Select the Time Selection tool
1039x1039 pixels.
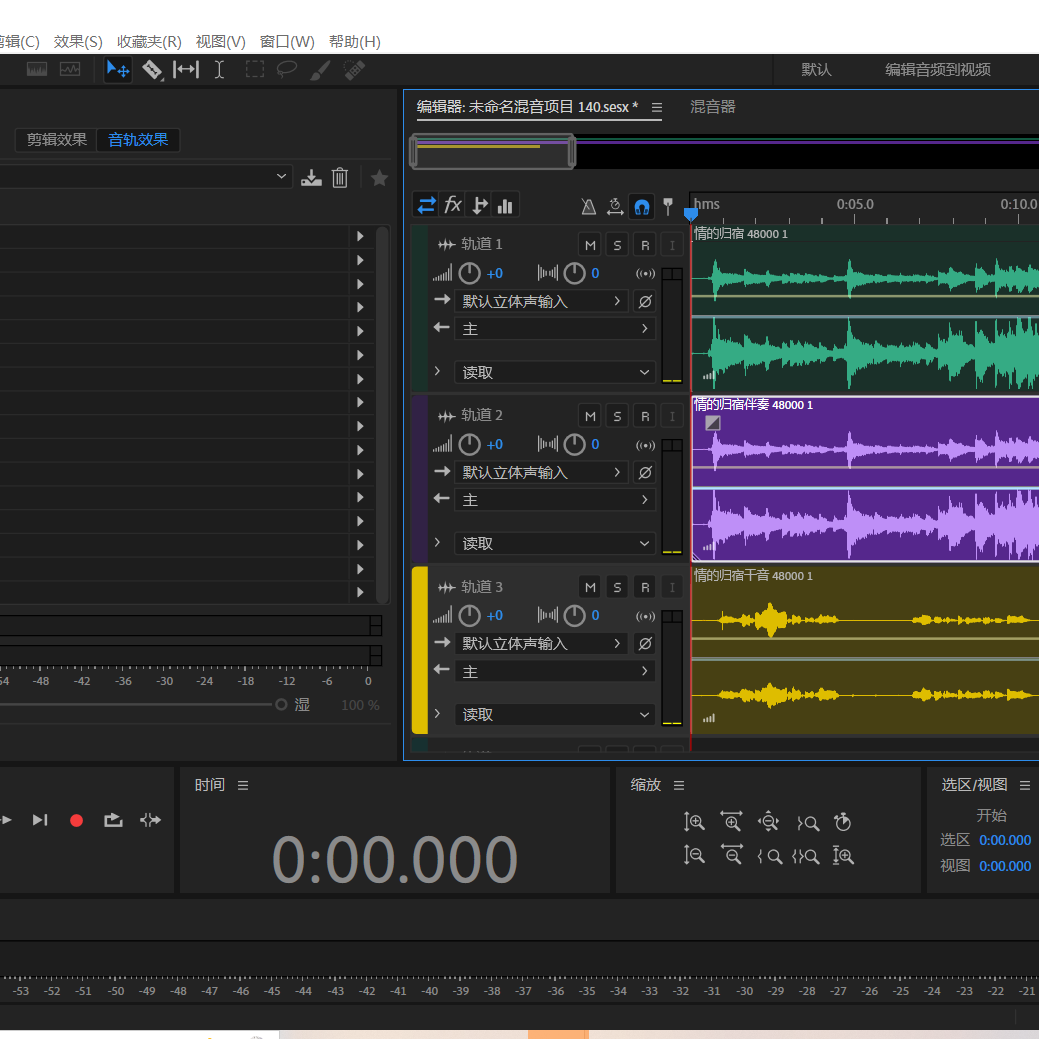pyautogui.click(x=219, y=70)
